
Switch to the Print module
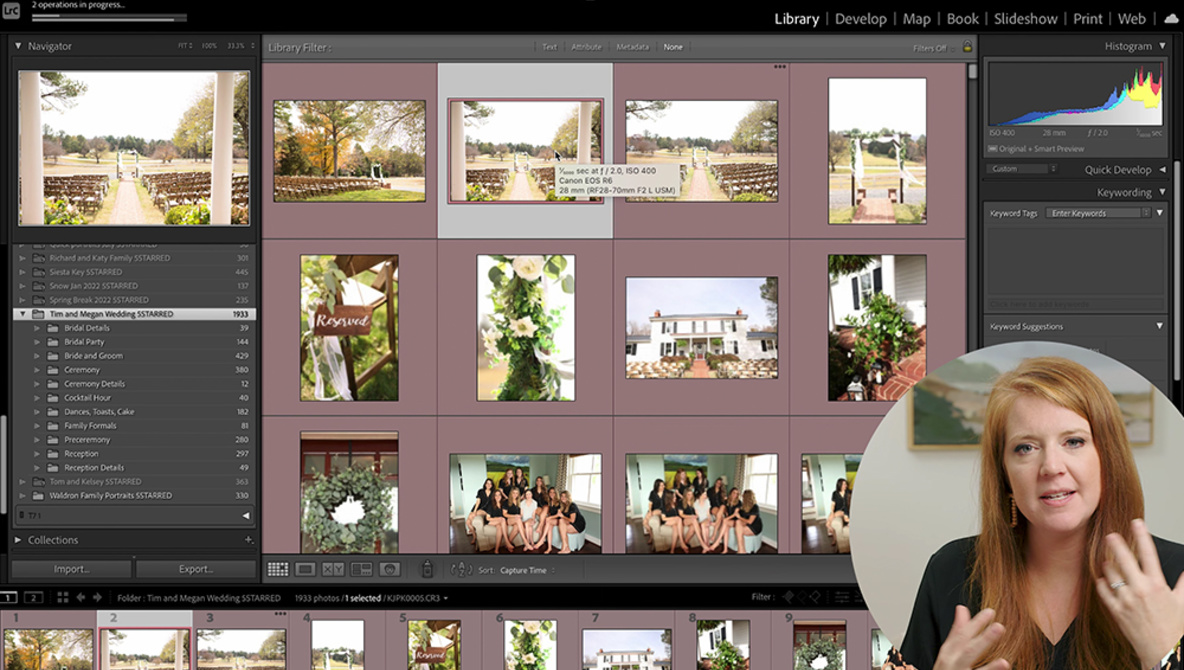[1088, 19]
